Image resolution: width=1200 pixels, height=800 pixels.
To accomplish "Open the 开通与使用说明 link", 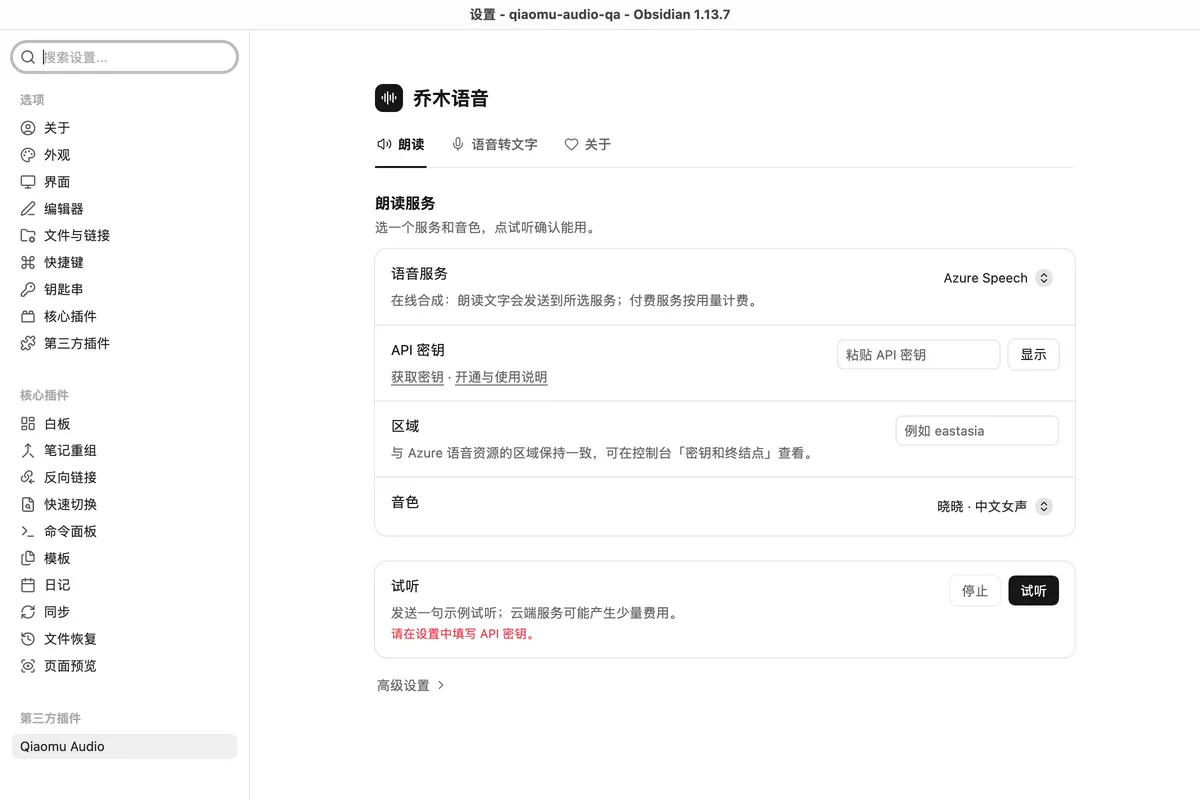I will click(501, 377).
